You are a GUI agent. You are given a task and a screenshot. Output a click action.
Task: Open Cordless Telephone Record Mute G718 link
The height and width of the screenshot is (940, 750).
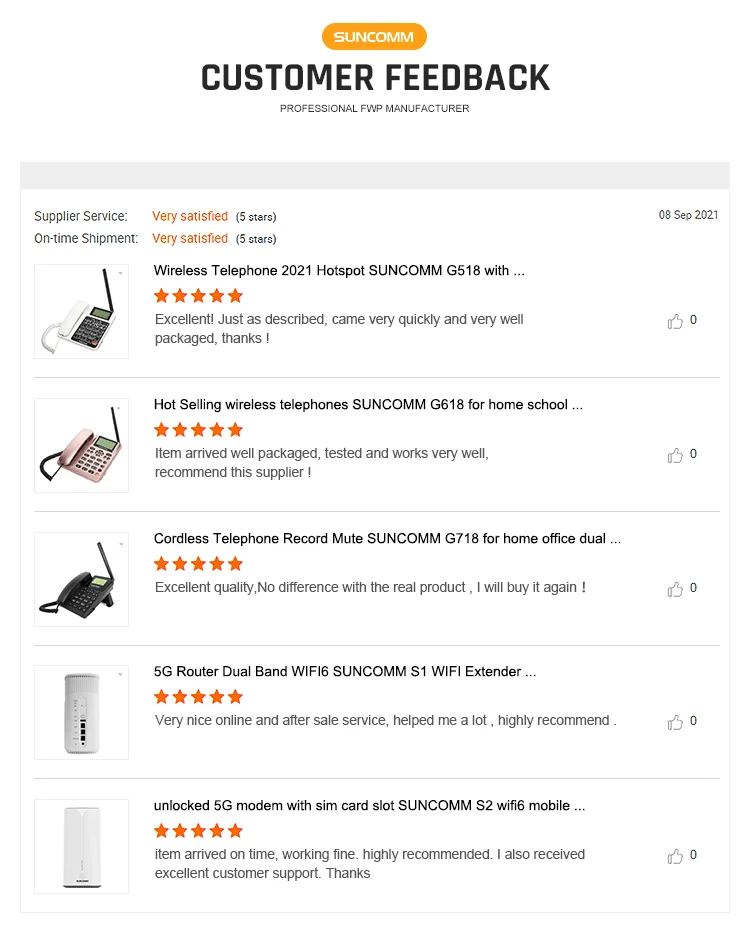pyautogui.click(x=387, y=539)
